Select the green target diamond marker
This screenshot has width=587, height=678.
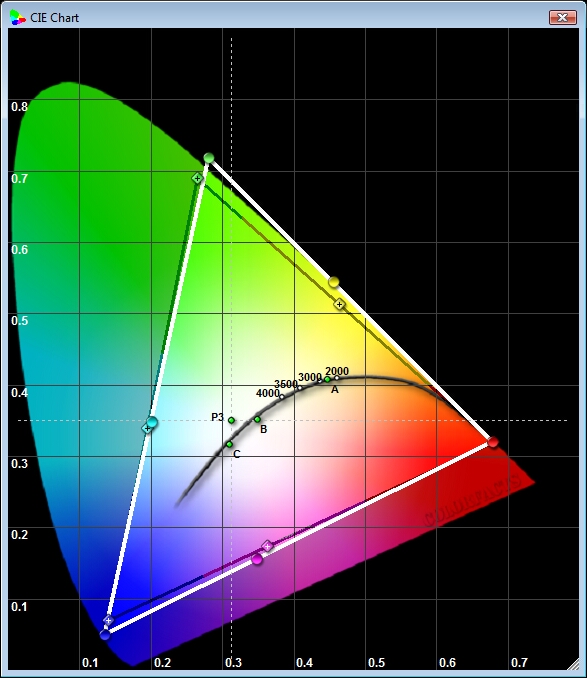click(x=197, y=178)
